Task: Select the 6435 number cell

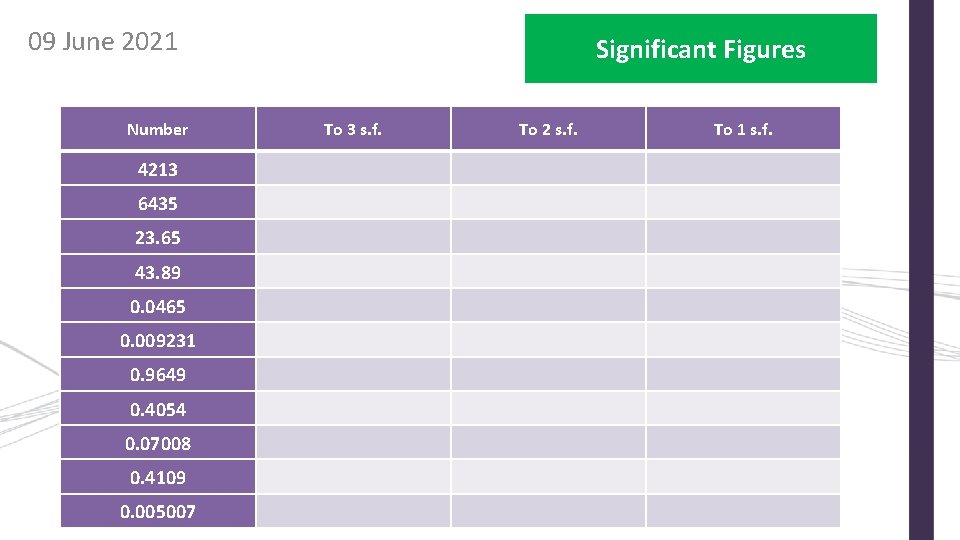Action: (157, 203)
